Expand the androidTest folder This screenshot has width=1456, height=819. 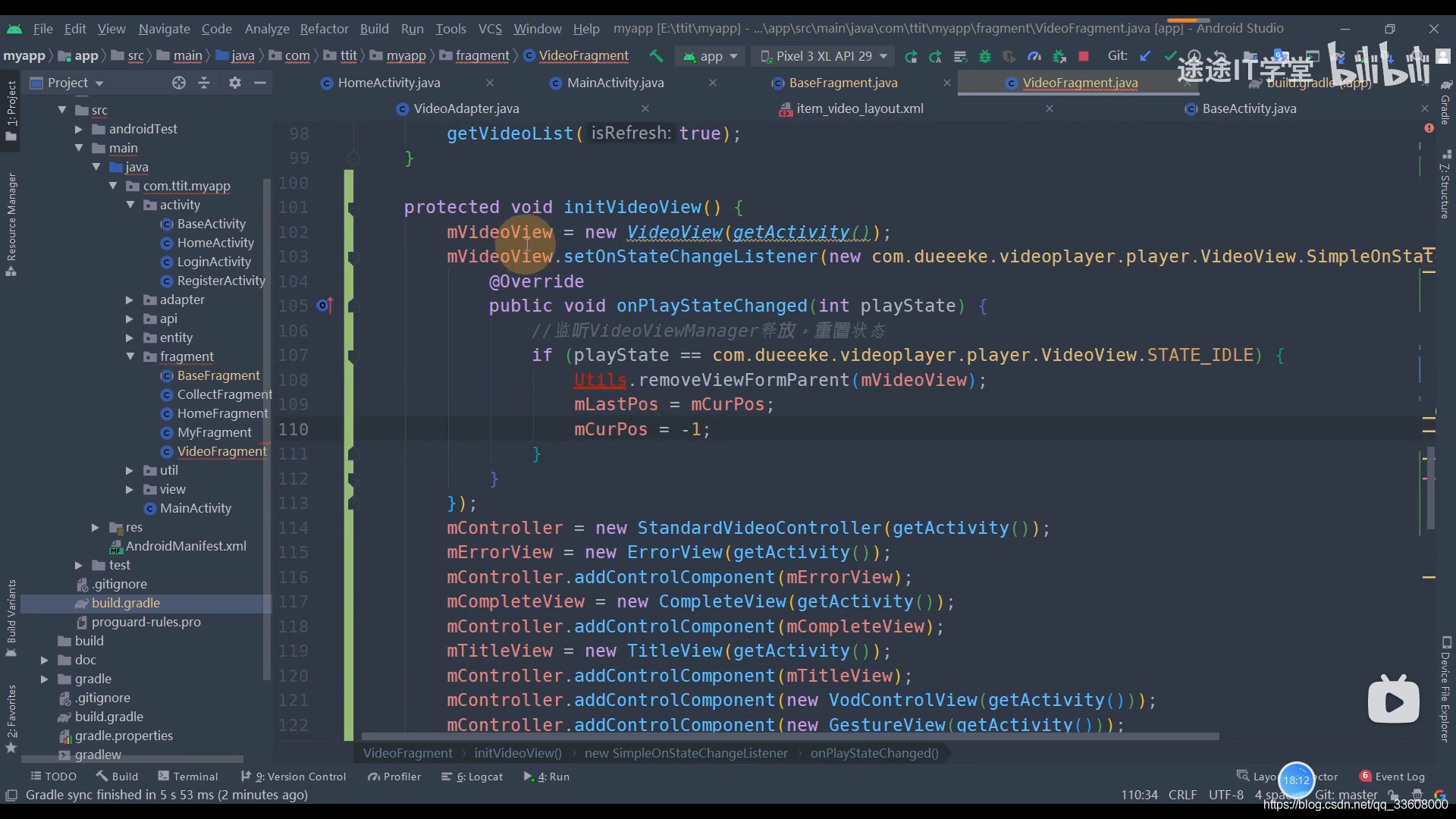[79, 129]
